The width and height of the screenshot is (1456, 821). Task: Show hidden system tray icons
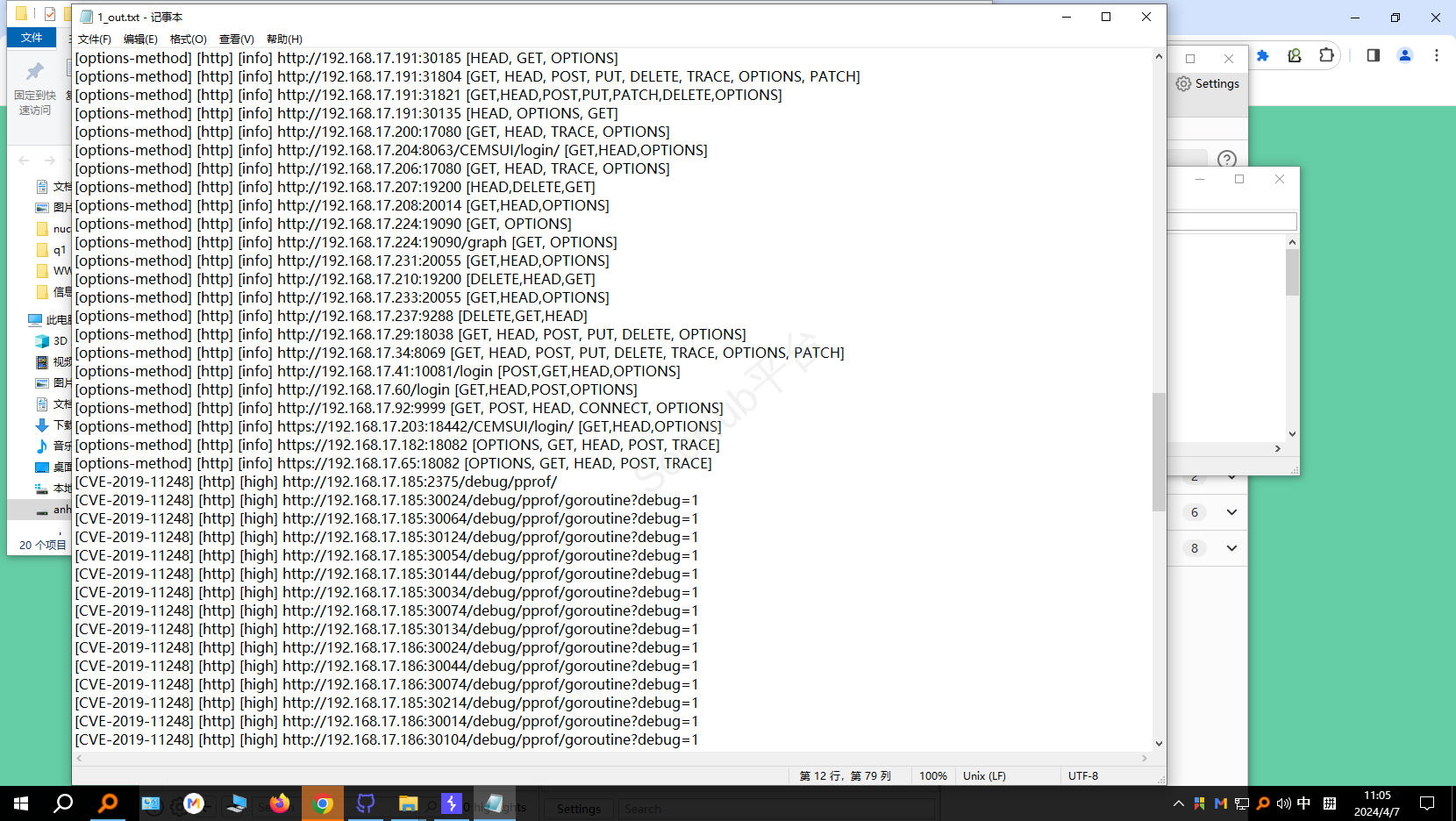[x=1178, y=803]
